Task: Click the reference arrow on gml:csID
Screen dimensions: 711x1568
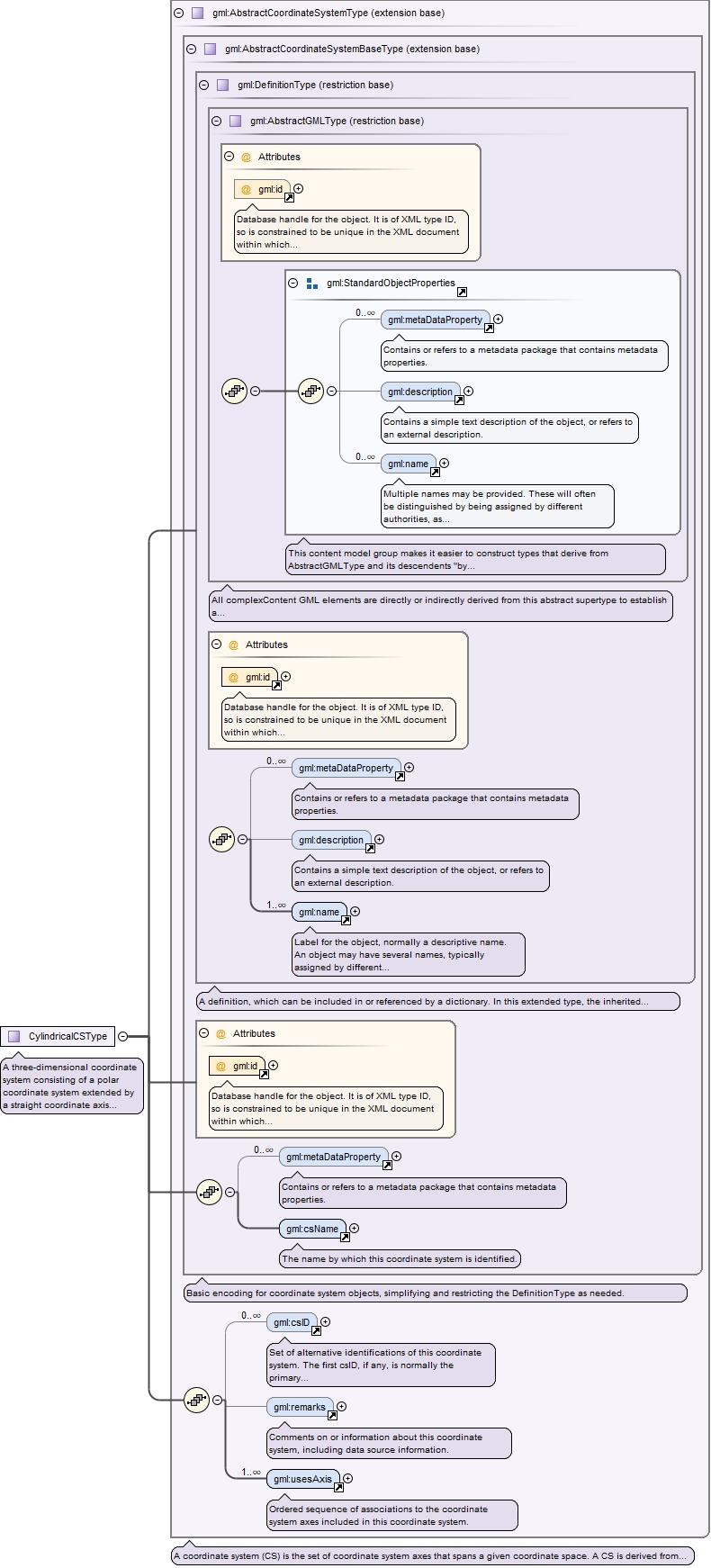Action: click(x=316, y=1330)
